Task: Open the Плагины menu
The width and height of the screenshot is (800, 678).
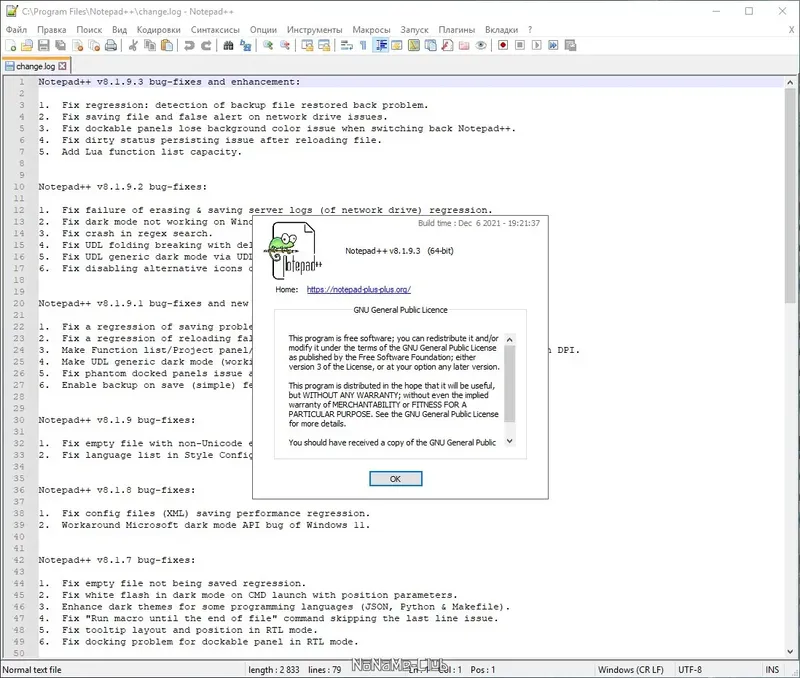Action: coord(457,30)
